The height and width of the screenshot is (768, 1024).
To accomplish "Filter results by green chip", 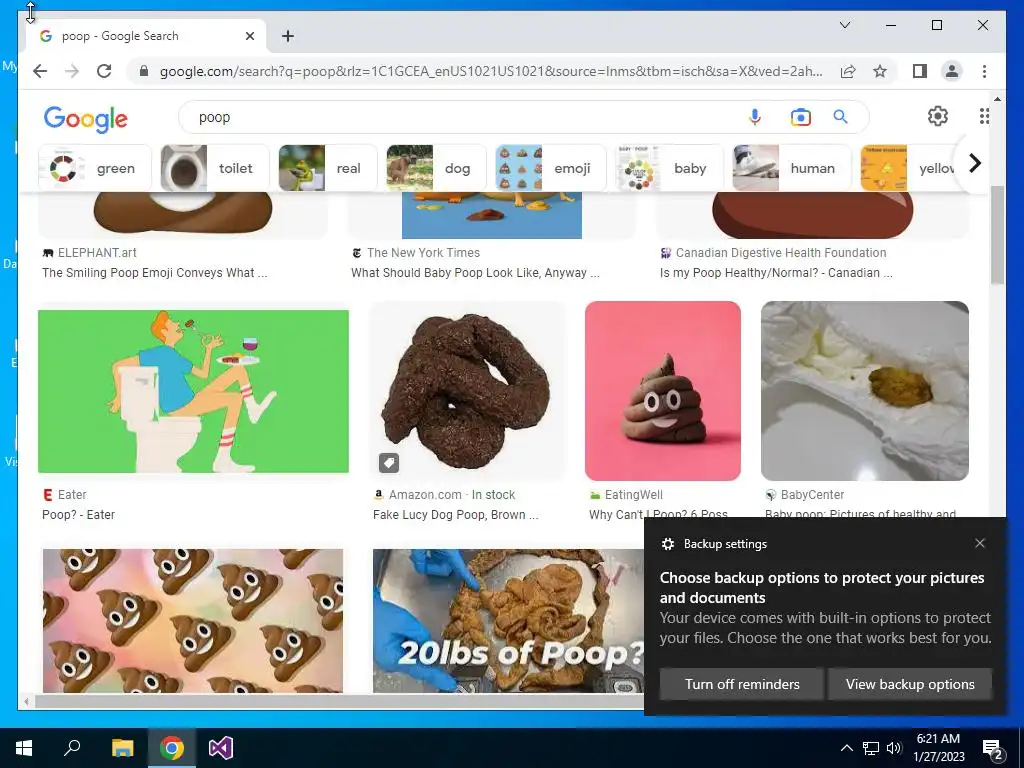I will tap(95, 168).
